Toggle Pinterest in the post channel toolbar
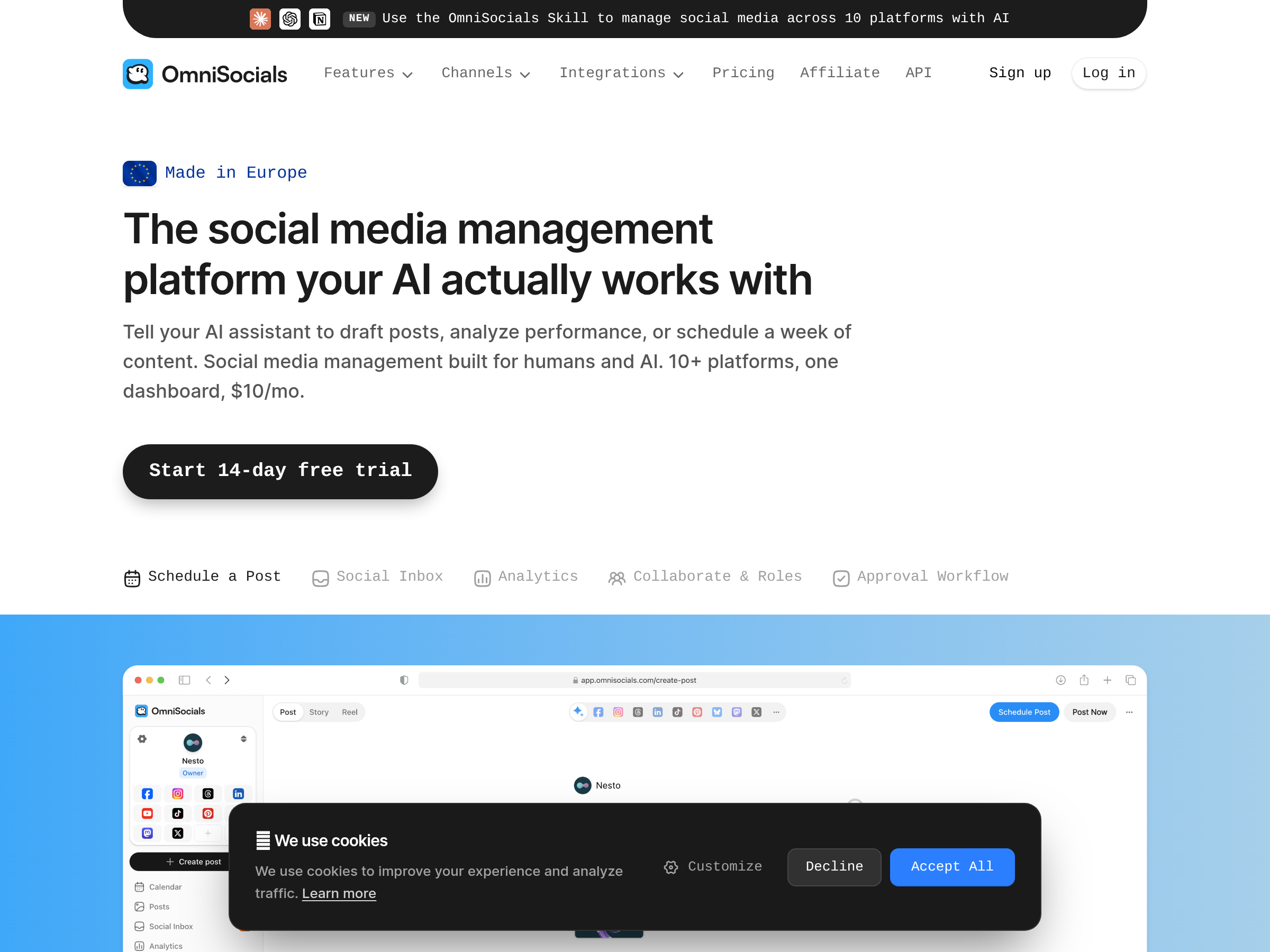The image size is (1270, 952). pos(697,712)
